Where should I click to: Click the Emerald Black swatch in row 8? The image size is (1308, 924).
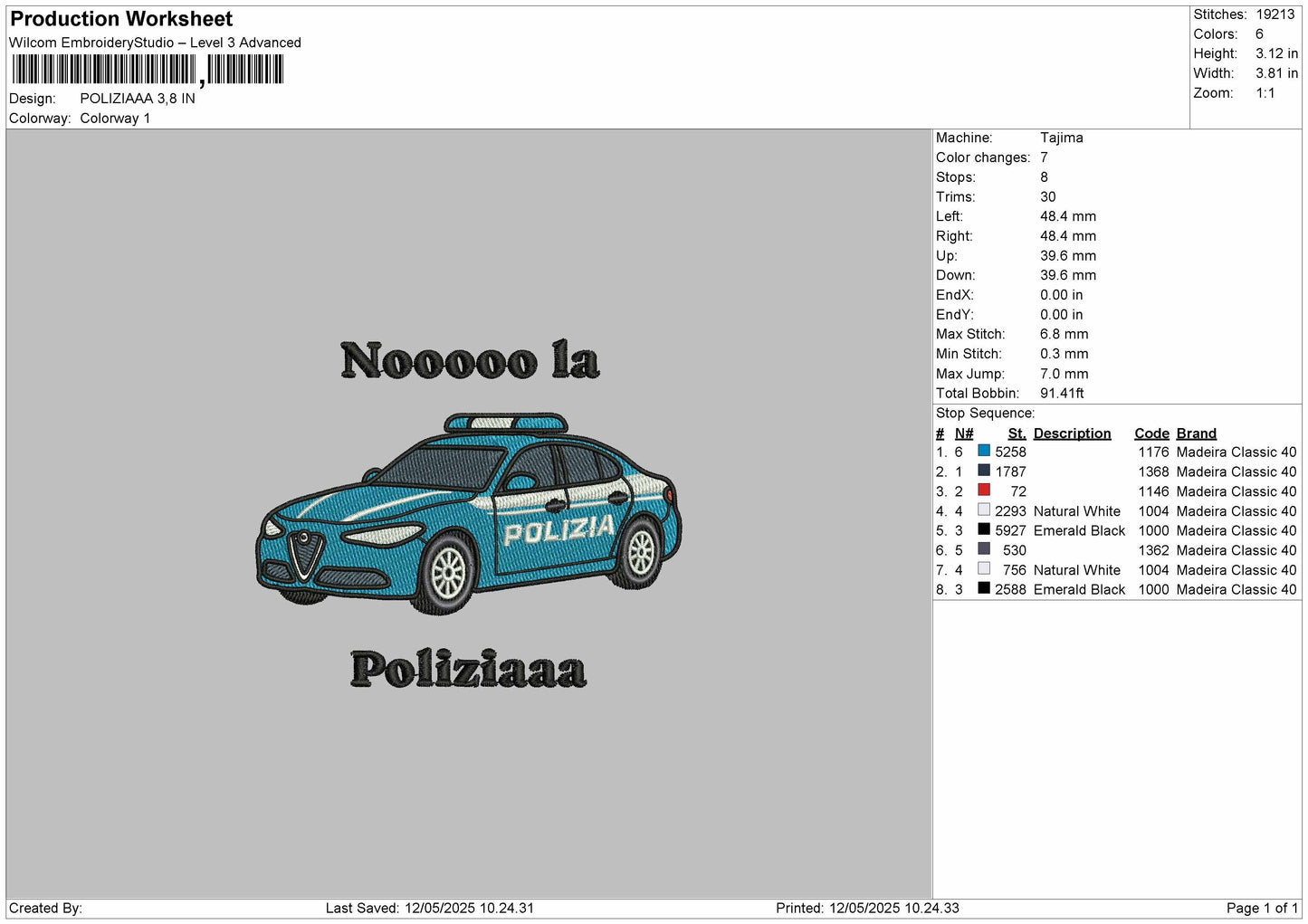click(x=984, y=588)
